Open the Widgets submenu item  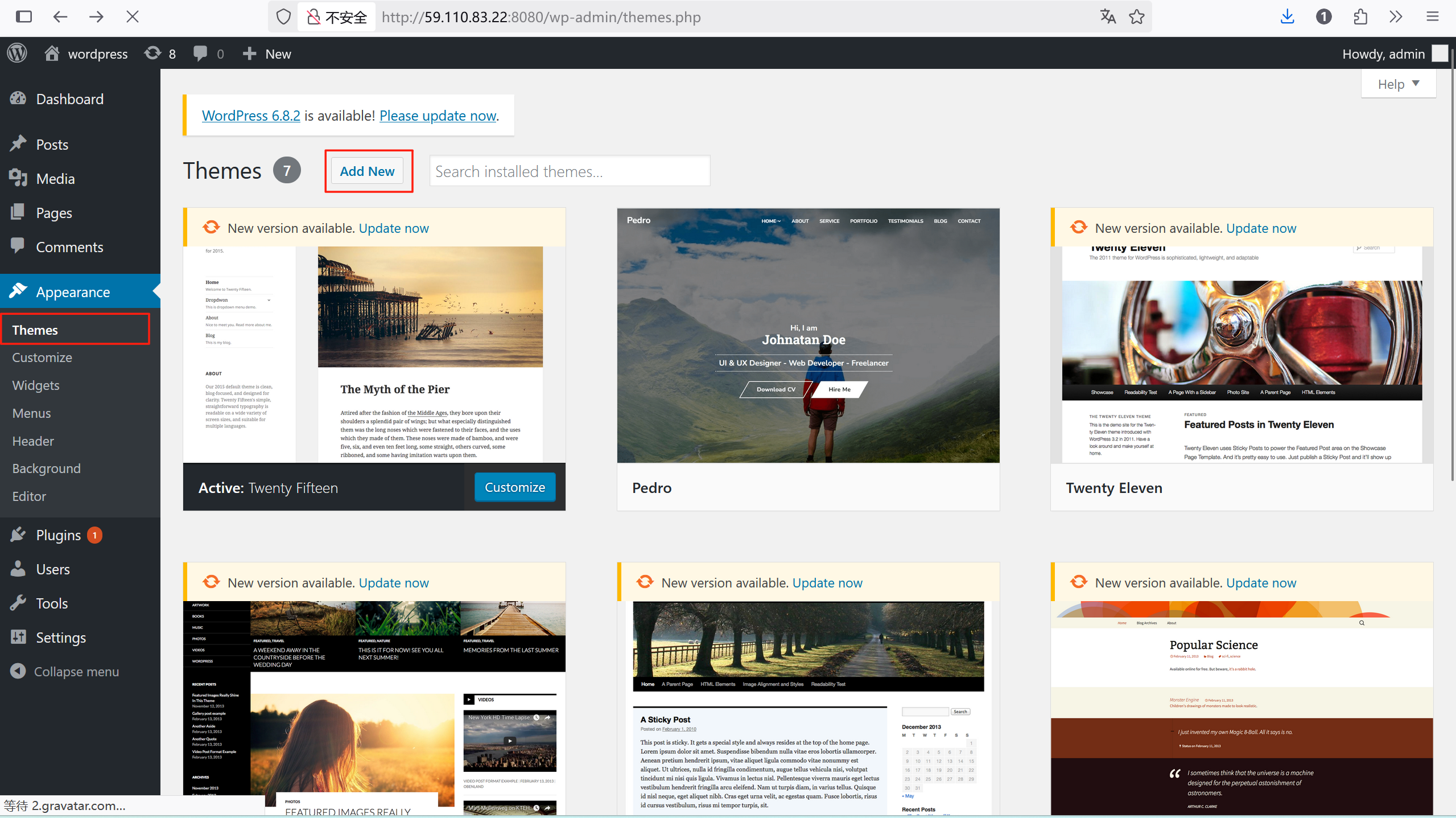click(36, 385)
